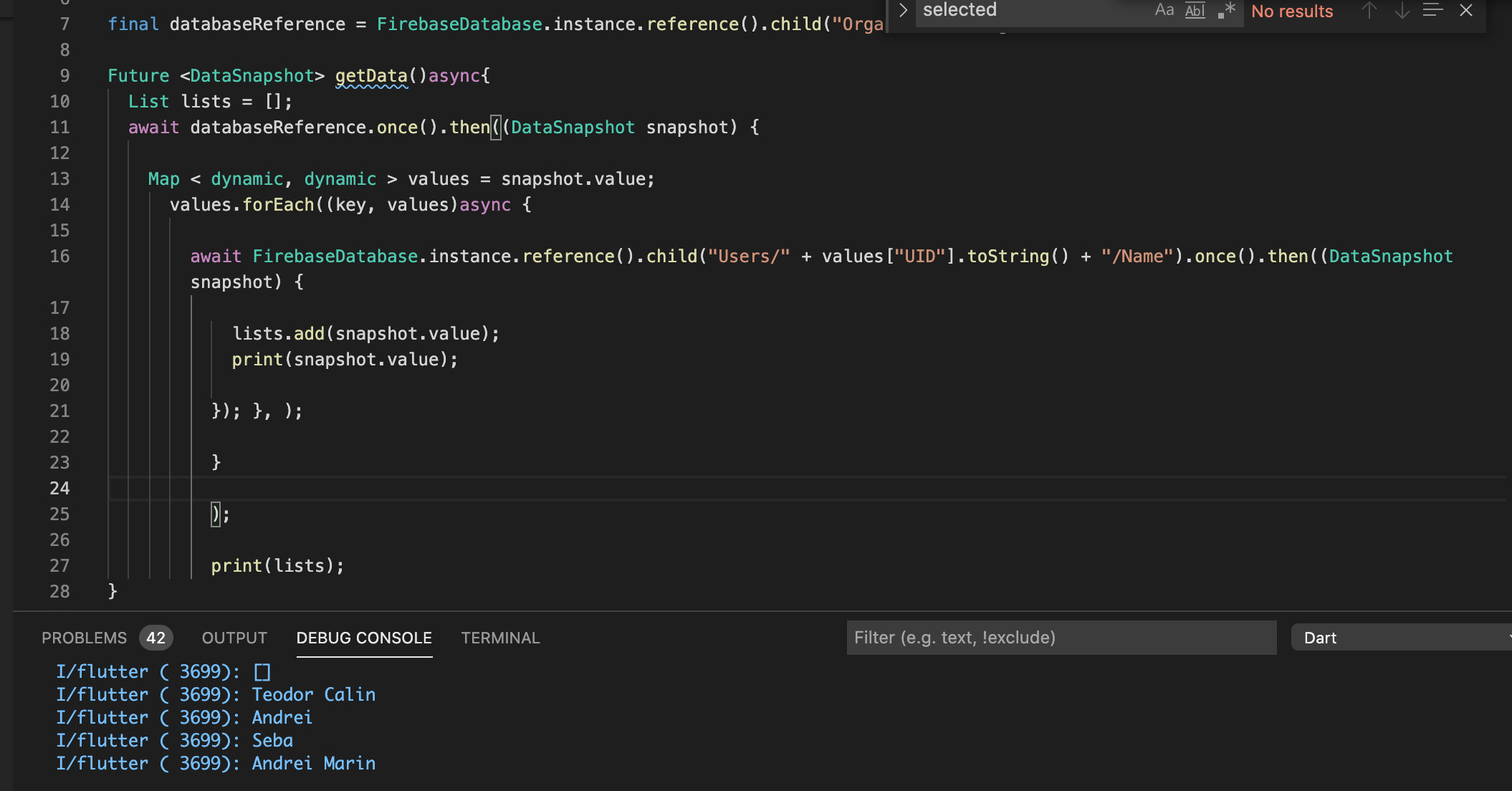This screenshot has height=791, width=1512.
Task: Click line number 24 in gutter
Action: (x=59, y=489)
